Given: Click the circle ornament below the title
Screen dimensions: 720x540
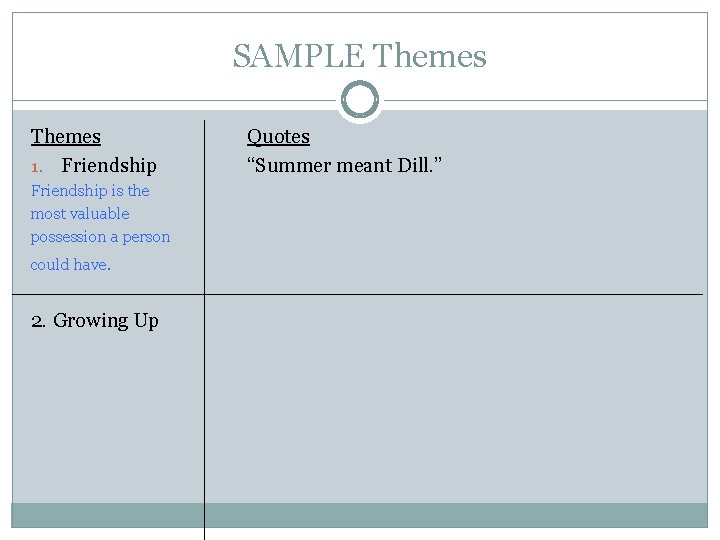Looking at the screenshot, I should click(x=360, y=100).
